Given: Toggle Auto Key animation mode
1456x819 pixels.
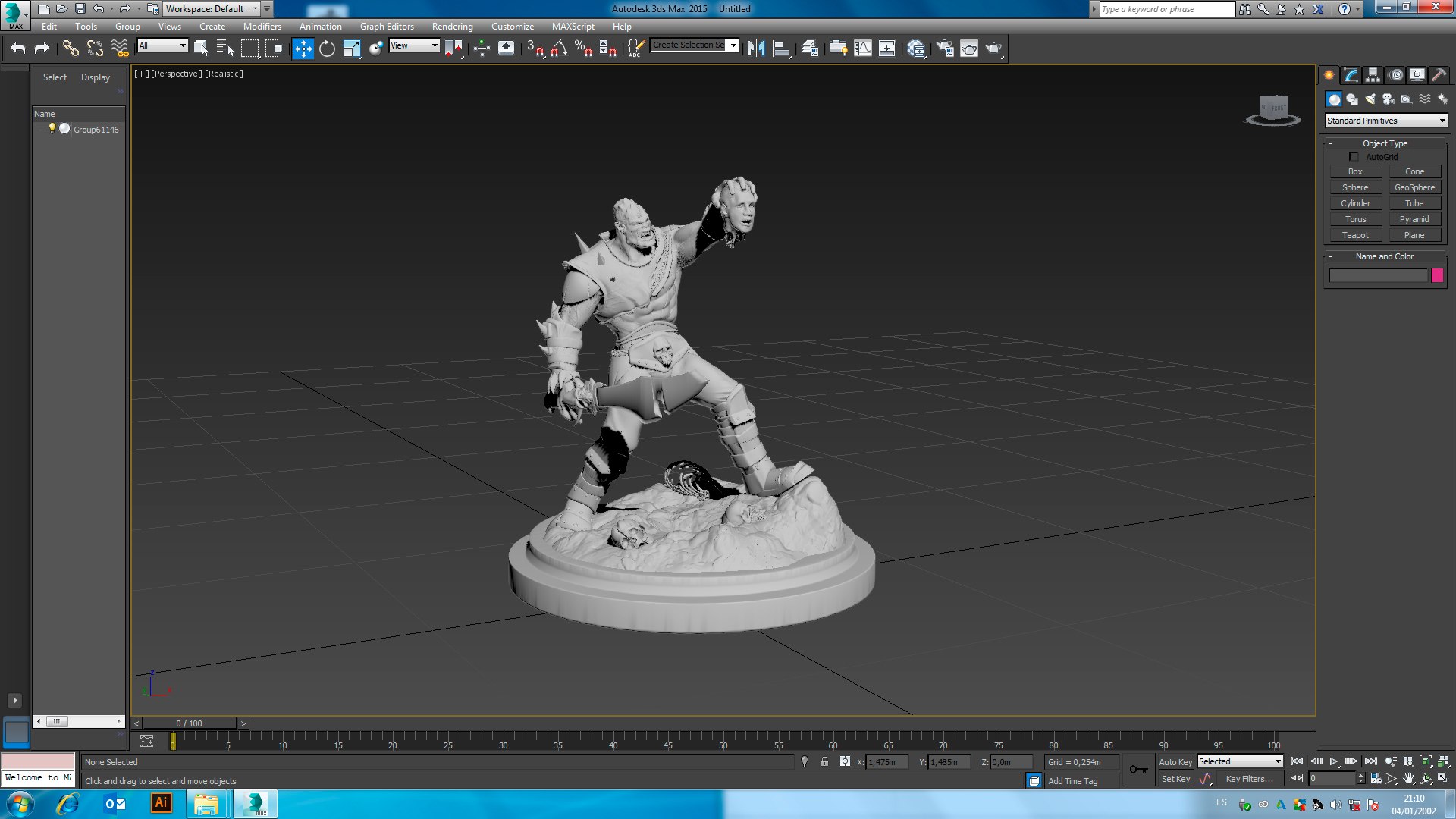Looking at the screenshot, I should 1175,762.
